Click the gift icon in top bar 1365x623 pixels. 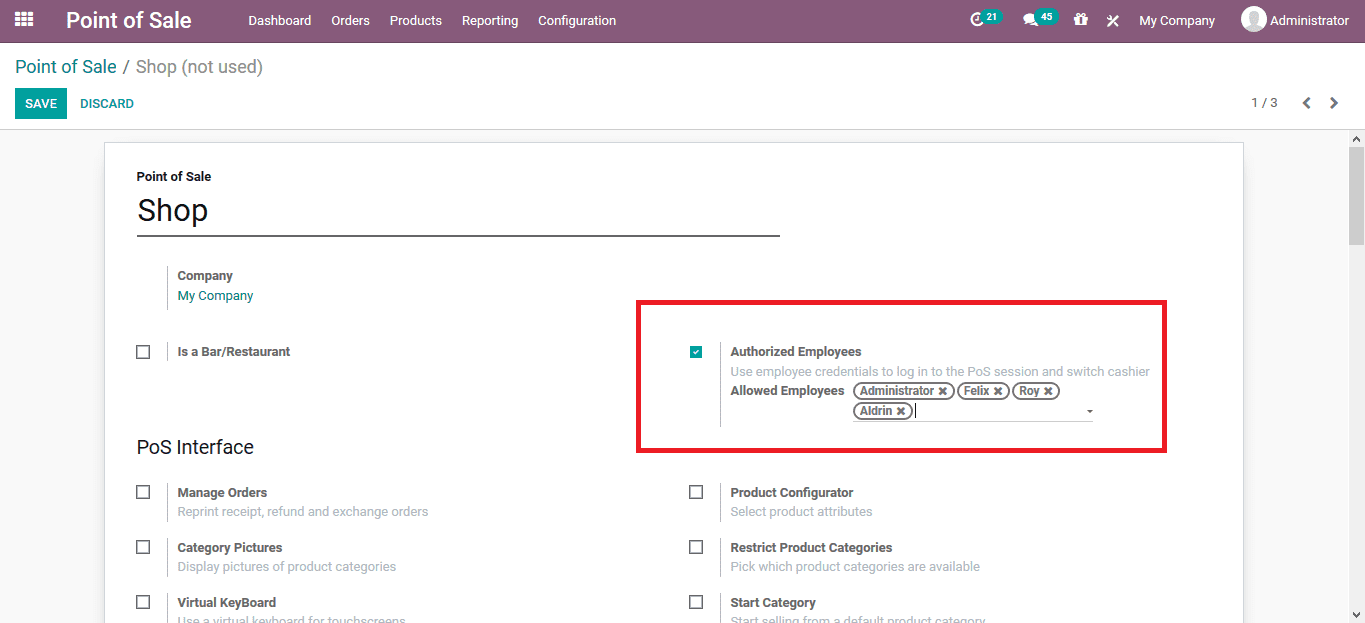tap(1081, 20)
